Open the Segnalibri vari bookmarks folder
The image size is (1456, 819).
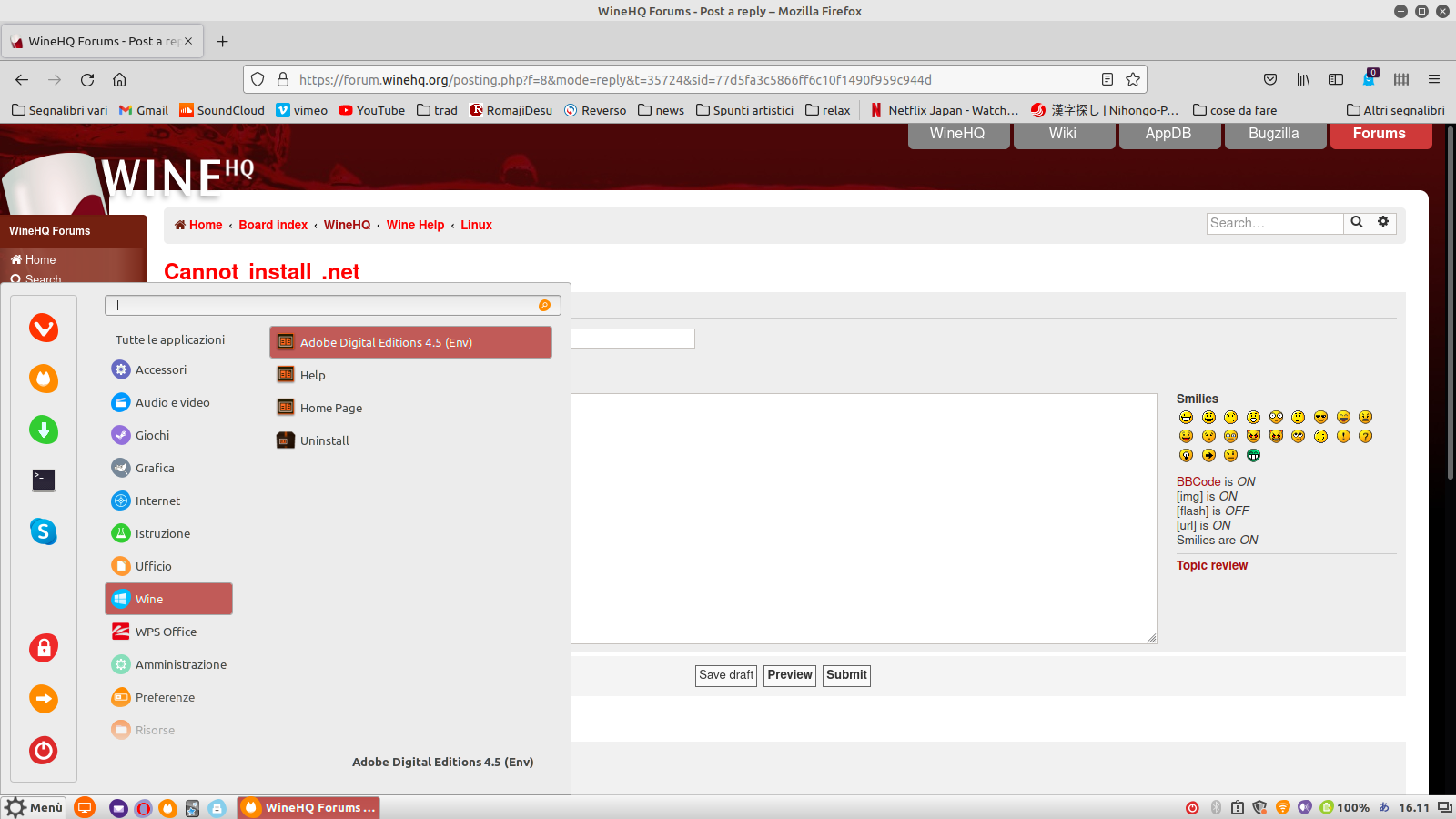click(x=59, y=110)
